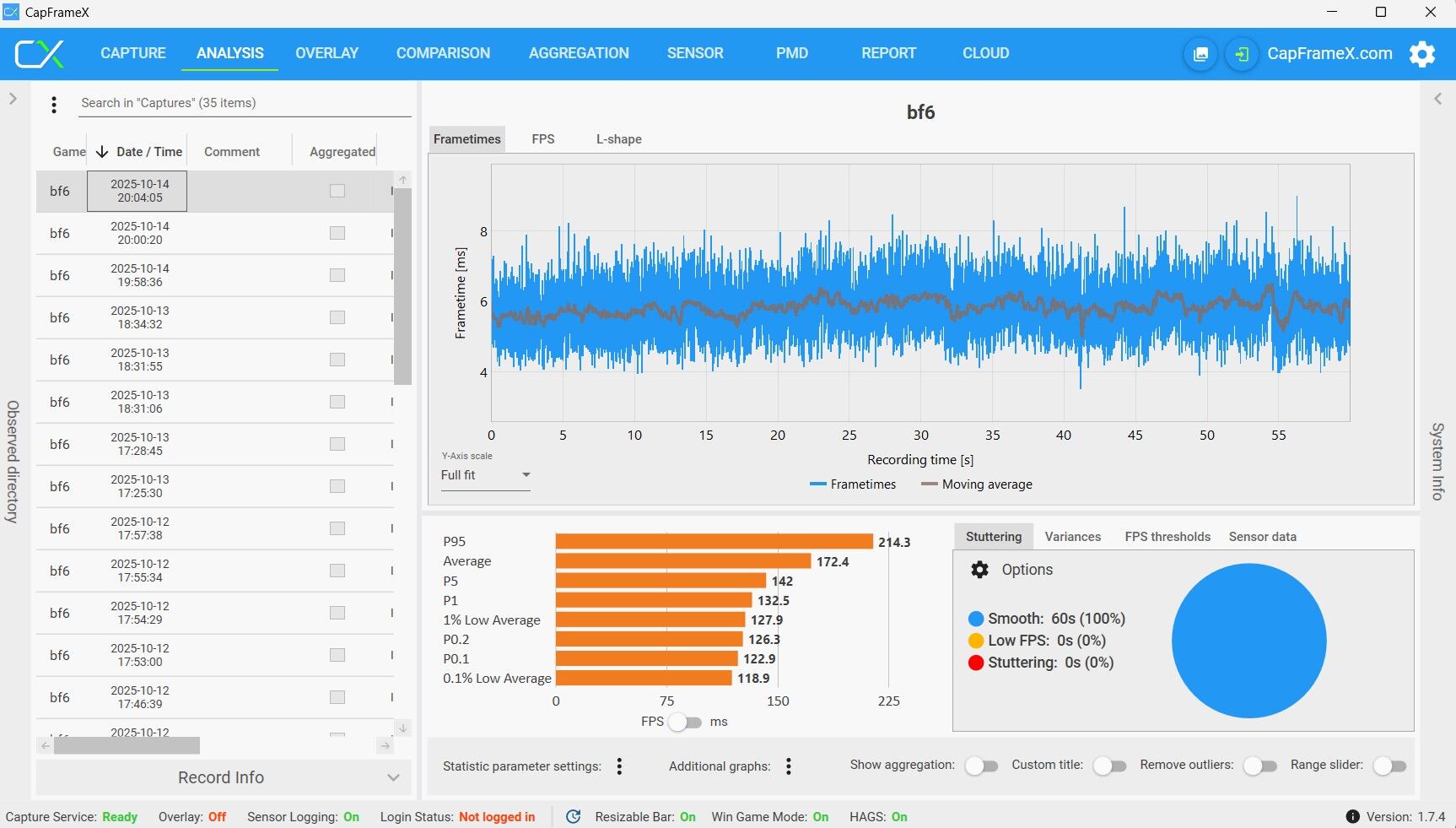Click the version info icon
The image size is (1456, 828).
click(1352, 817)
